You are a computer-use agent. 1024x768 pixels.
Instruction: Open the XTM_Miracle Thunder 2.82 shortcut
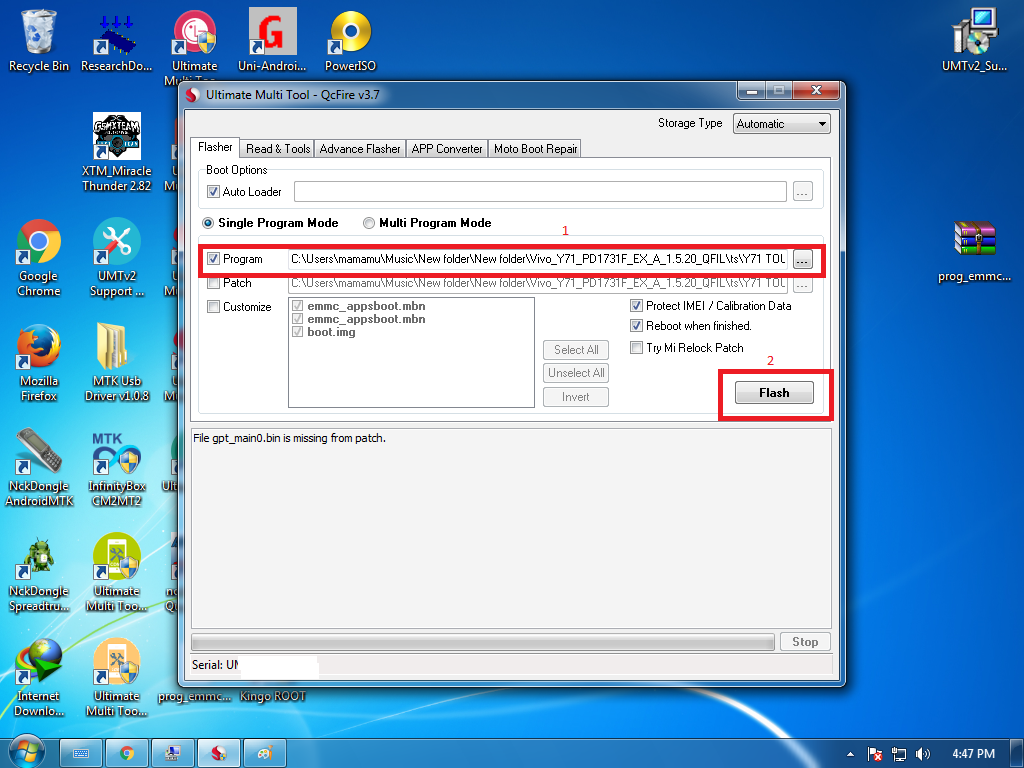[116, 152]
